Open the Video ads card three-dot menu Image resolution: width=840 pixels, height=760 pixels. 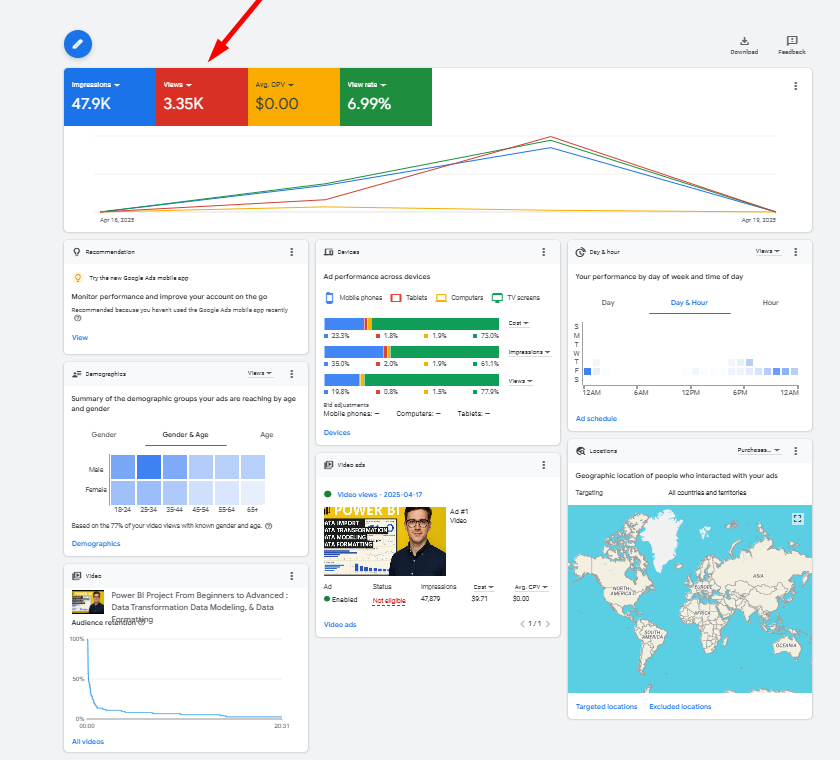[544, 465]
